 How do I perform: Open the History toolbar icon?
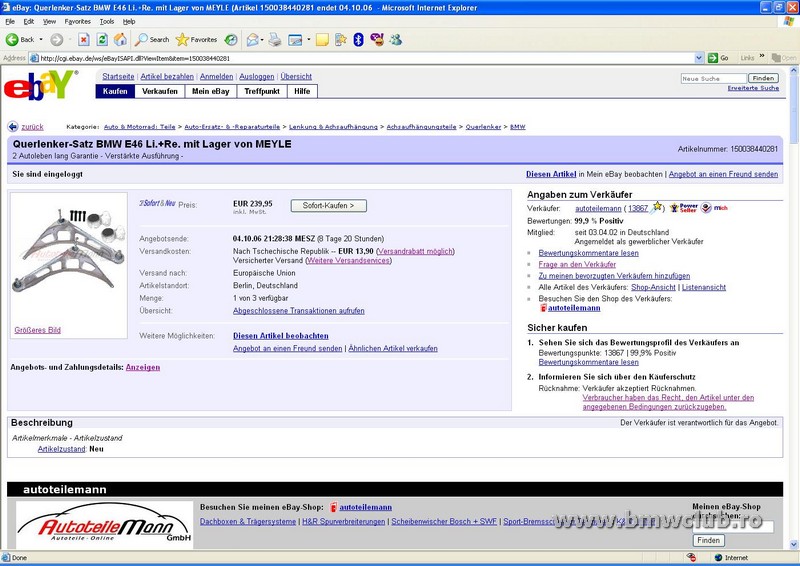pyautogui.click(x=231, y=40)
